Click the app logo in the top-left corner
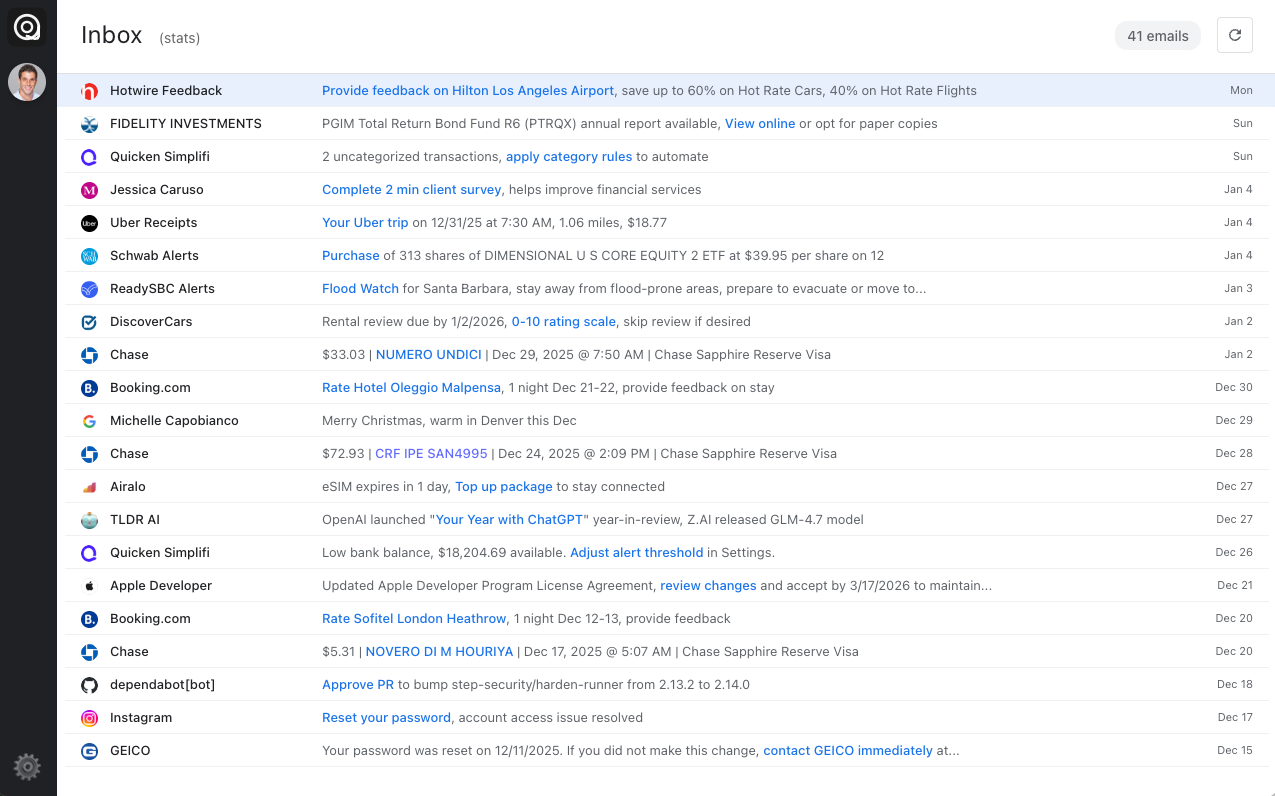This screenshot has width=1275, height=796. pyautogui.click(x=26, y=26)
